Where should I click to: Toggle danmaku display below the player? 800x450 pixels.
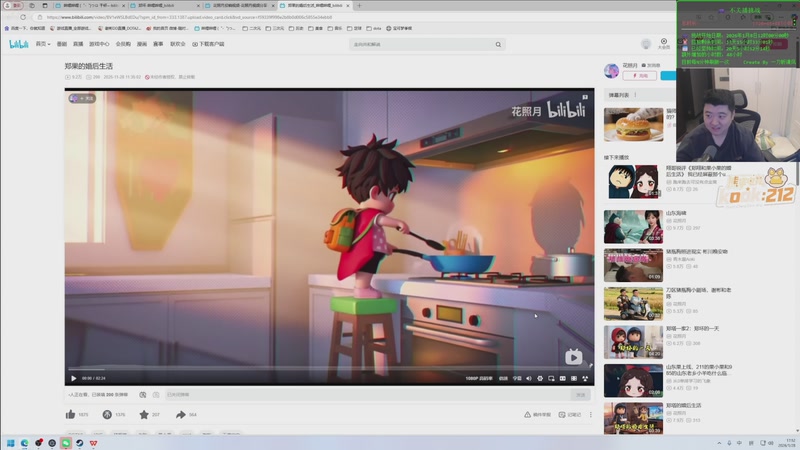pos(143,395)
